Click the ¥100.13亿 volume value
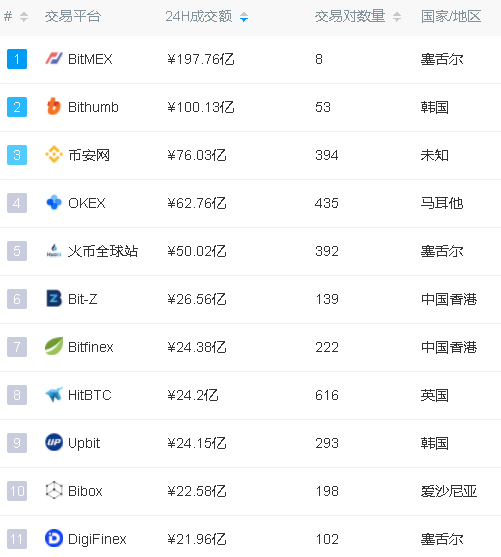This screenshot has height=557, width=501. 201,107
